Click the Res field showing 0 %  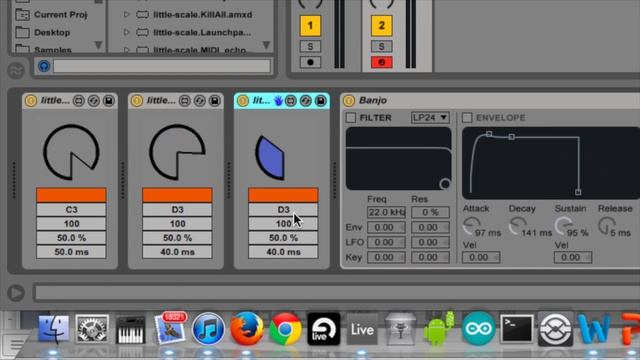tap(430, 212)
